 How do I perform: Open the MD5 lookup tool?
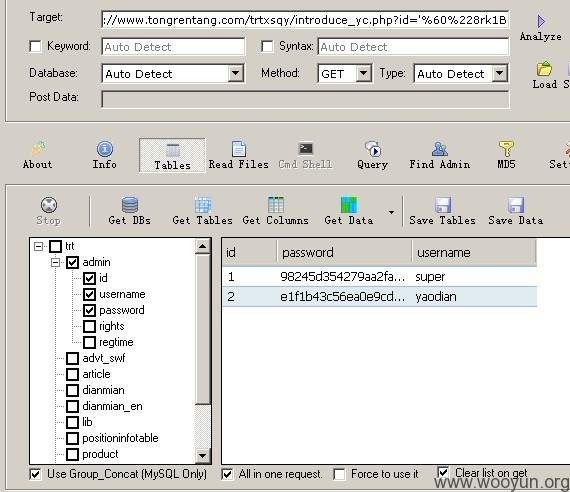[506, 149]
